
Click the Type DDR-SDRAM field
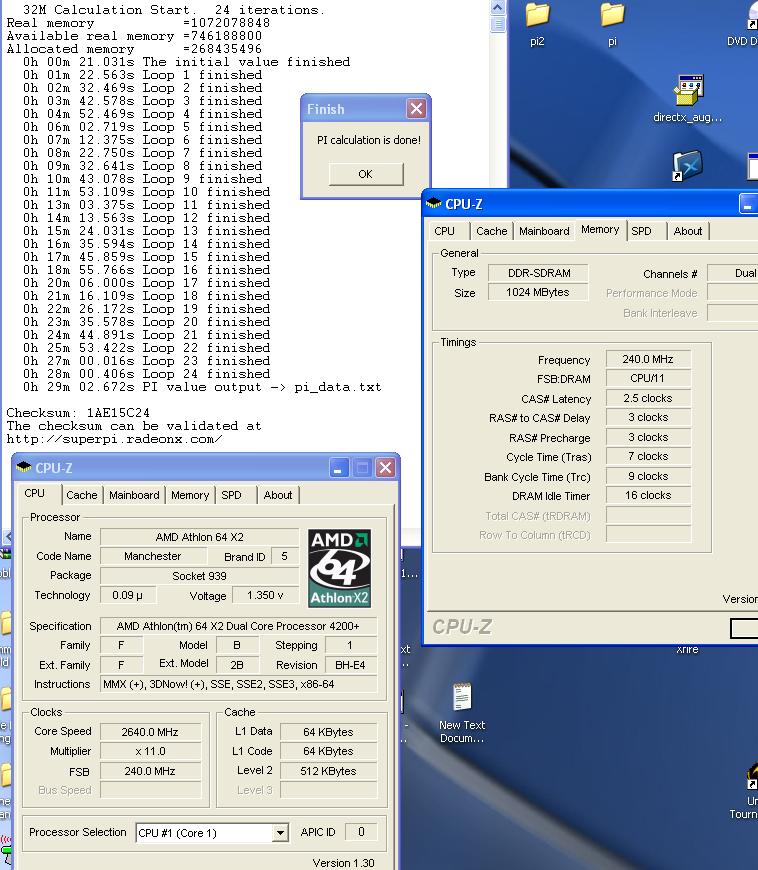tap(538, 273)
